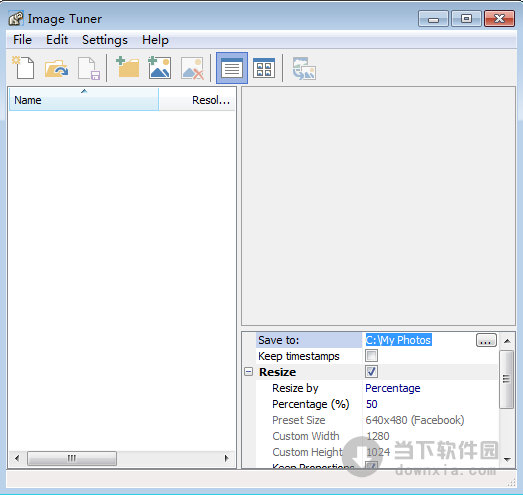Select the Custom Width label
Viewport: 523px width, 495px height.
(306, 436)
